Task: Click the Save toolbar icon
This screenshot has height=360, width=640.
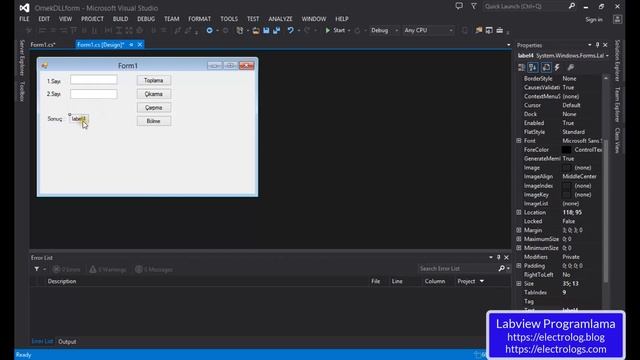Action: [266, 30]
